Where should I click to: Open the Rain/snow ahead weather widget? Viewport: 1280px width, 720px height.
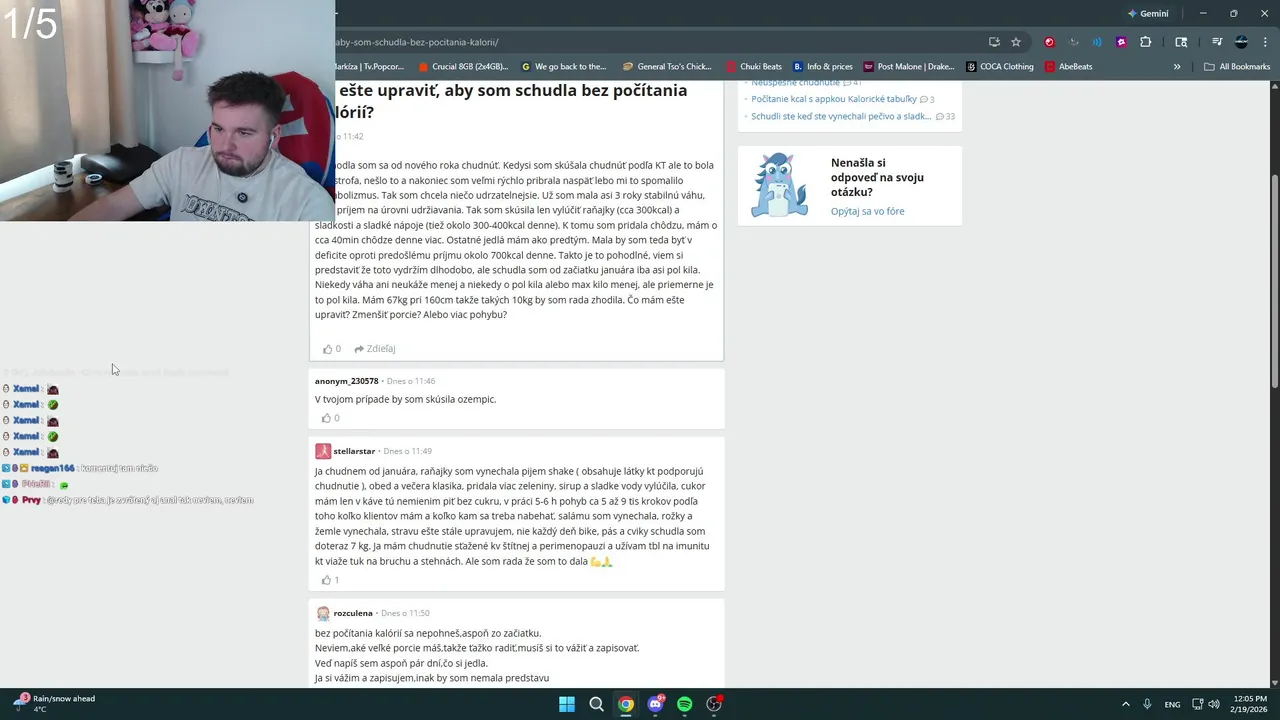[55, 704]
